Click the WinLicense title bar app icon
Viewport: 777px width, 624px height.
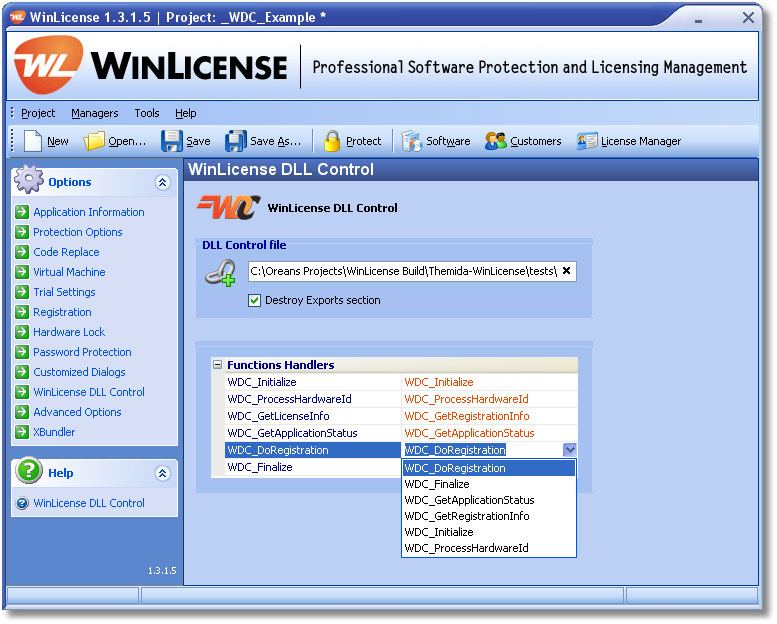tap(17, 17)
